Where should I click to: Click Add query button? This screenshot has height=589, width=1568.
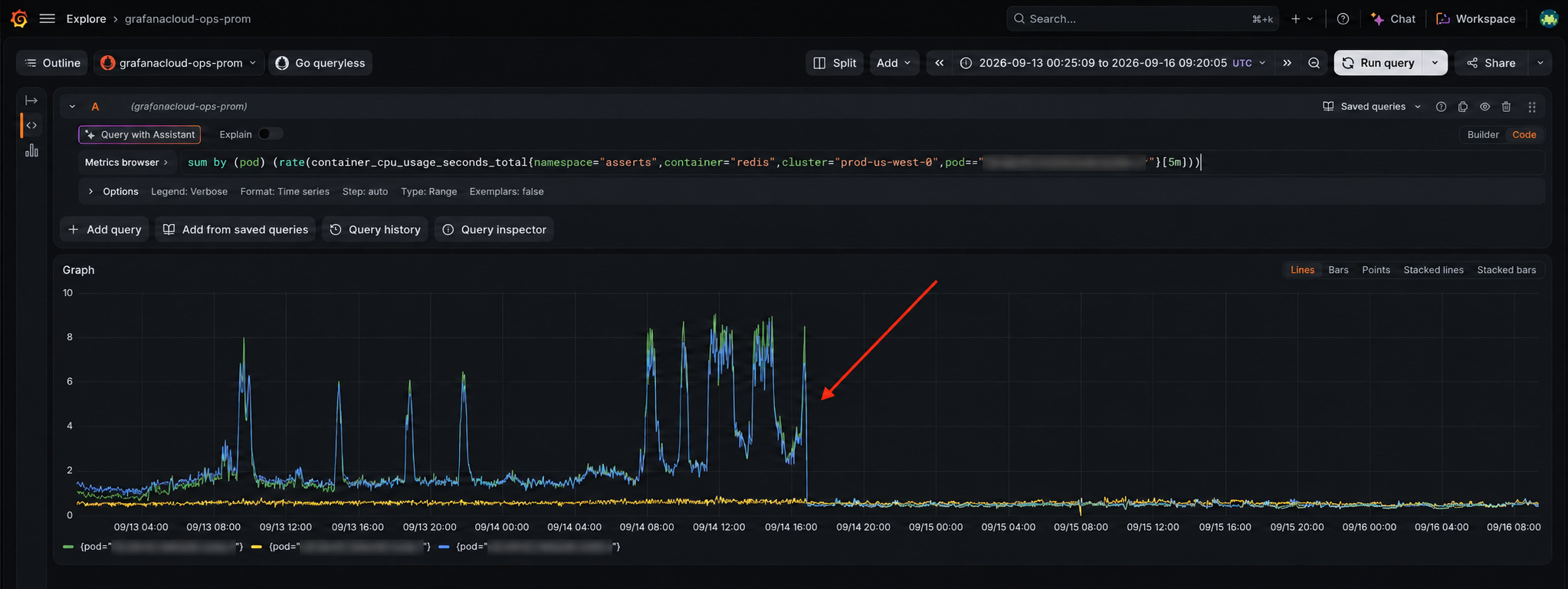coord(104,229)
